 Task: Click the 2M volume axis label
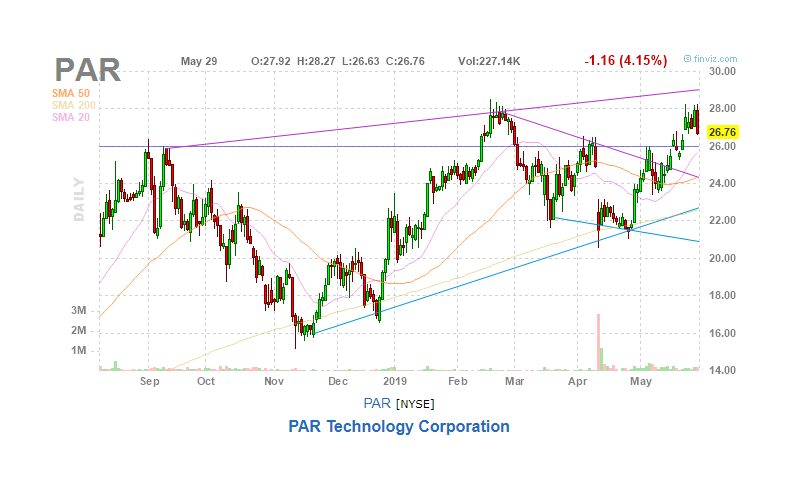click(79, 331)
